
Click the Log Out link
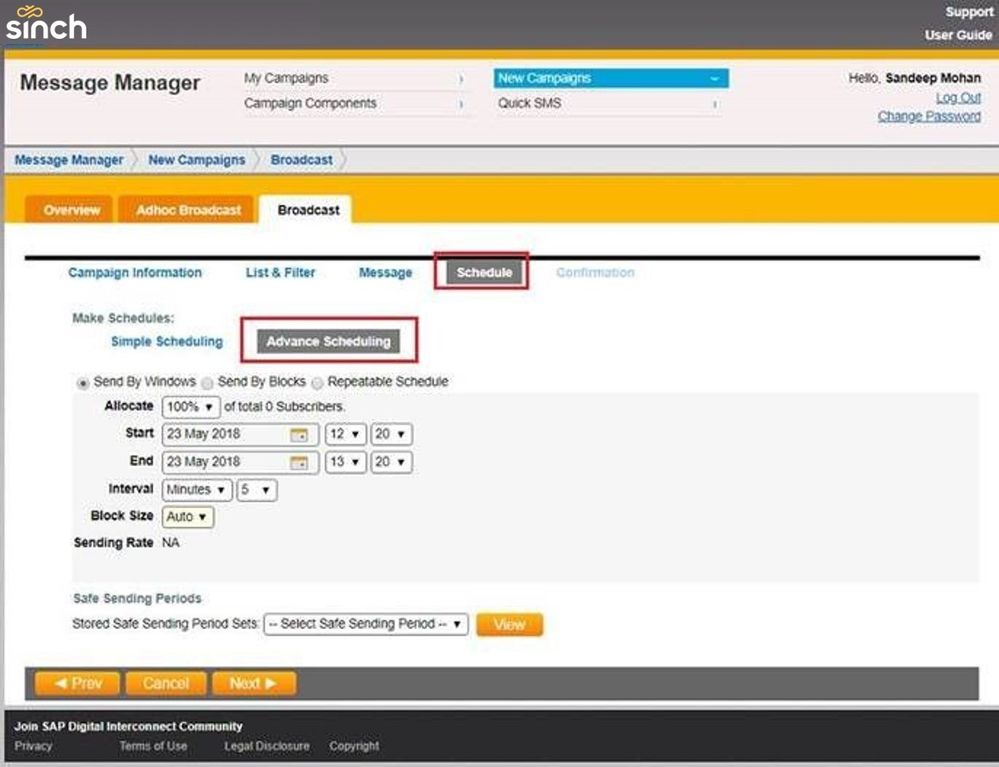coord(957,98)
